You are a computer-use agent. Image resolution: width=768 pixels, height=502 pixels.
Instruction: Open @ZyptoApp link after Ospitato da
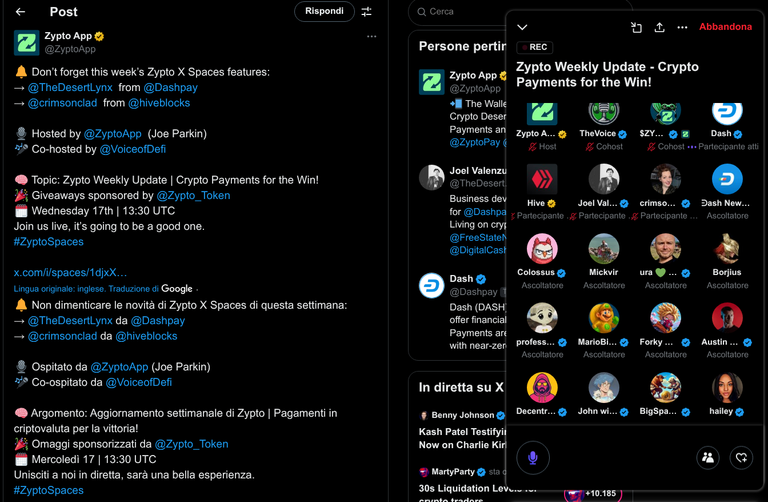(x=120, y=367)
